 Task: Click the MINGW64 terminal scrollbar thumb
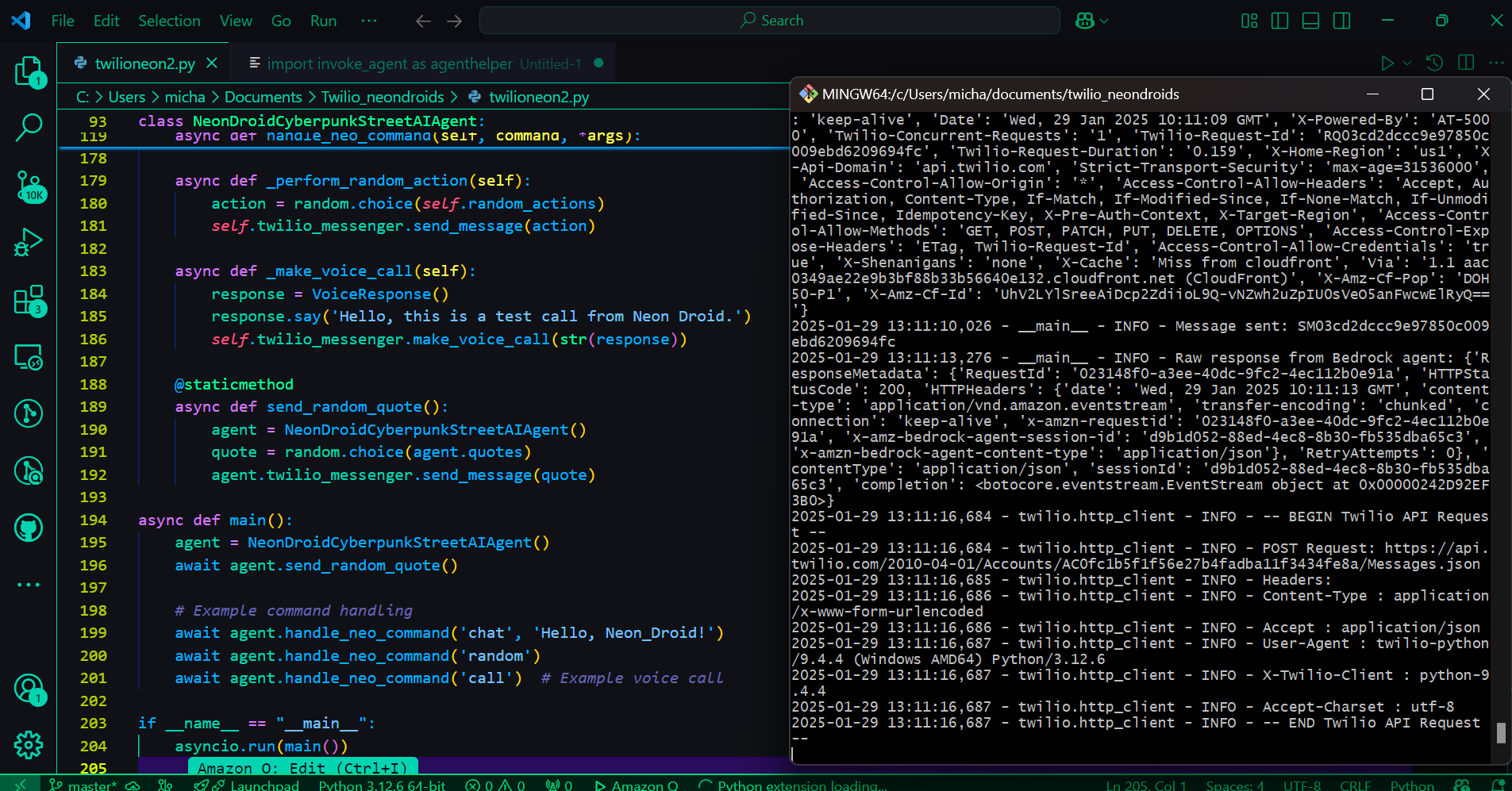tap(1500, 732)
